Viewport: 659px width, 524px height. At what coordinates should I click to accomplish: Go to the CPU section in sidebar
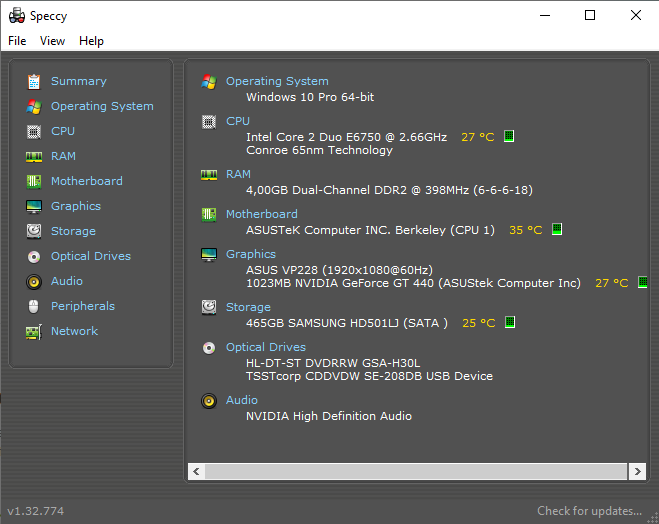tap(63, 131)
